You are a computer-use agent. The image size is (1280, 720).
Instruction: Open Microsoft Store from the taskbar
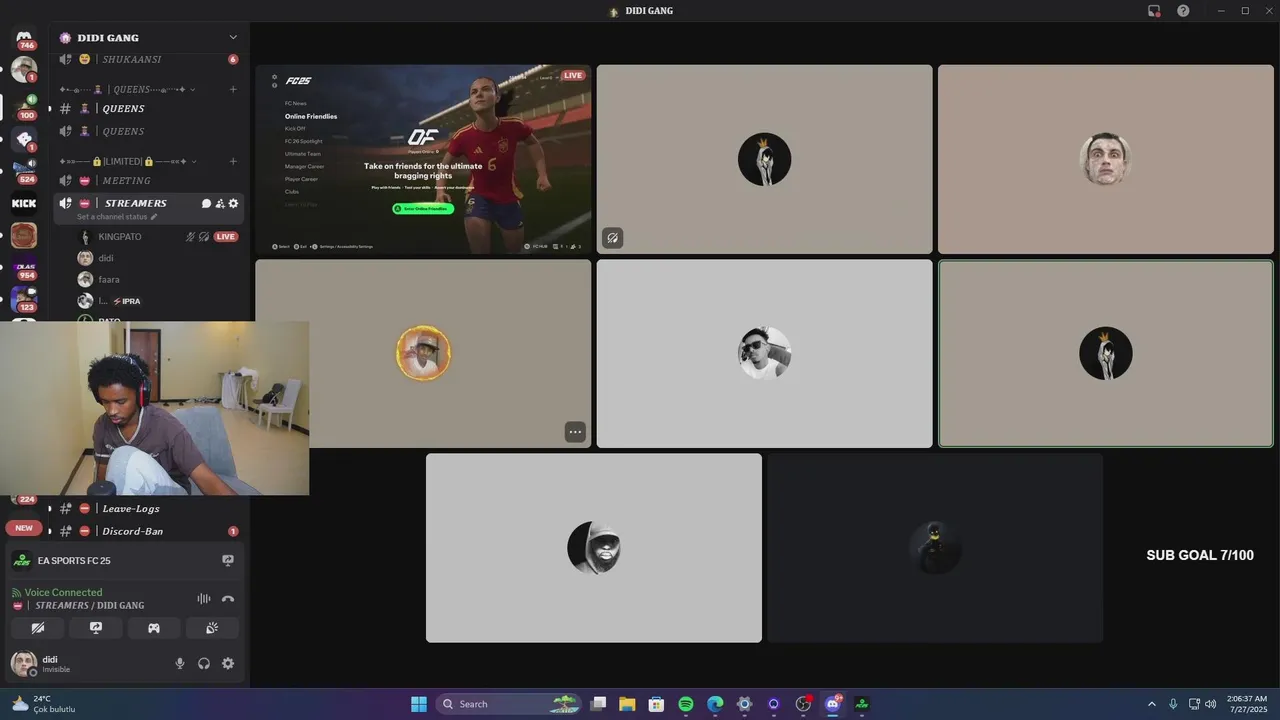tap(656, 704)
